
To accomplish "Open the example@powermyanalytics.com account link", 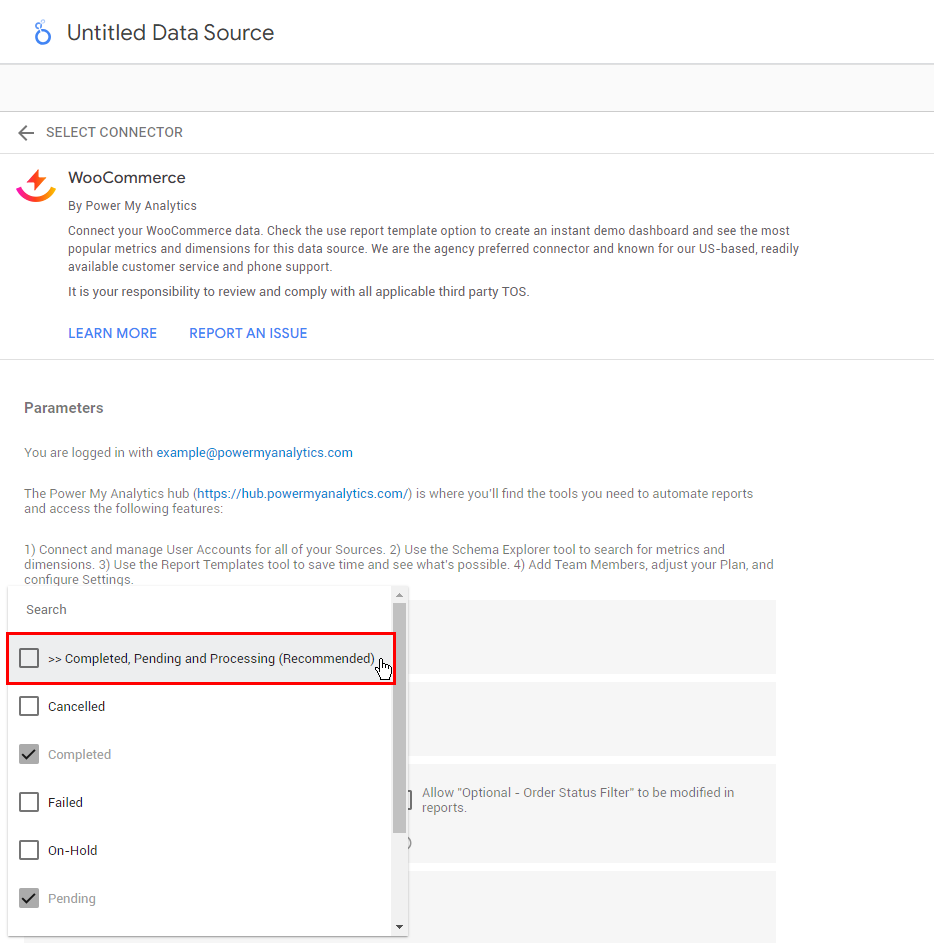I will click(254, 452).
